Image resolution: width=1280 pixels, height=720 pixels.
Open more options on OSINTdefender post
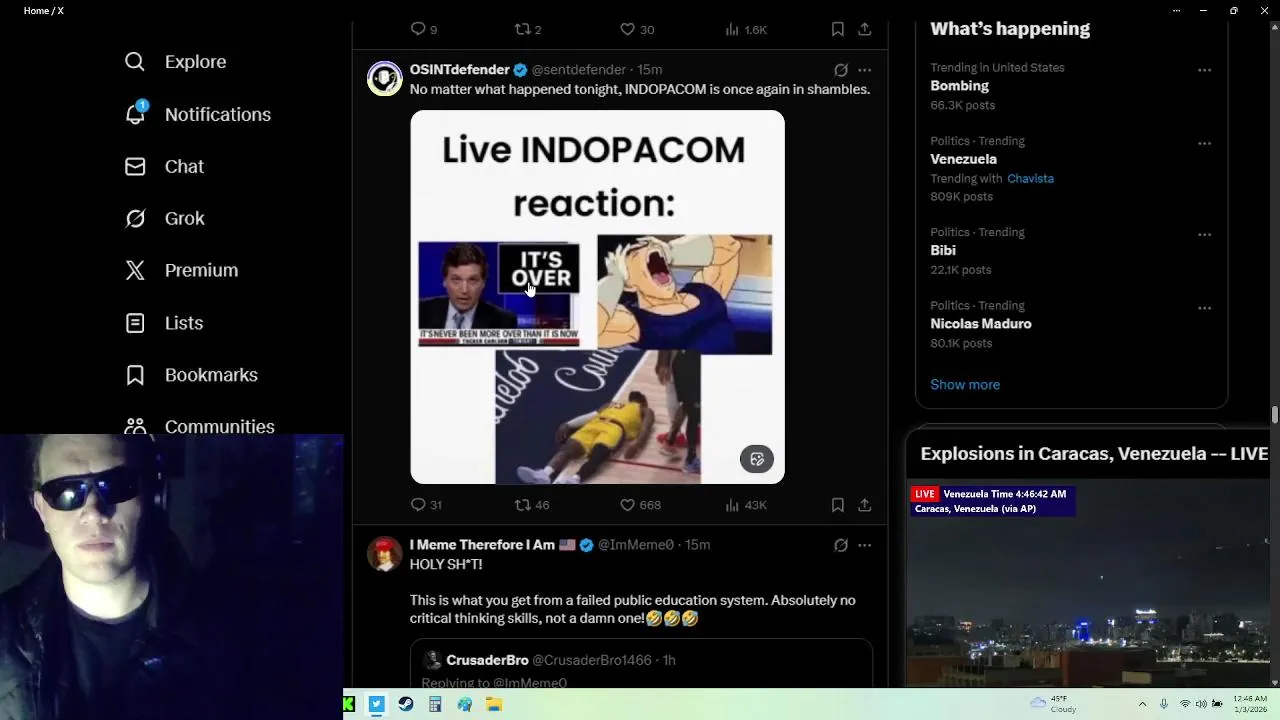[865, 70]
